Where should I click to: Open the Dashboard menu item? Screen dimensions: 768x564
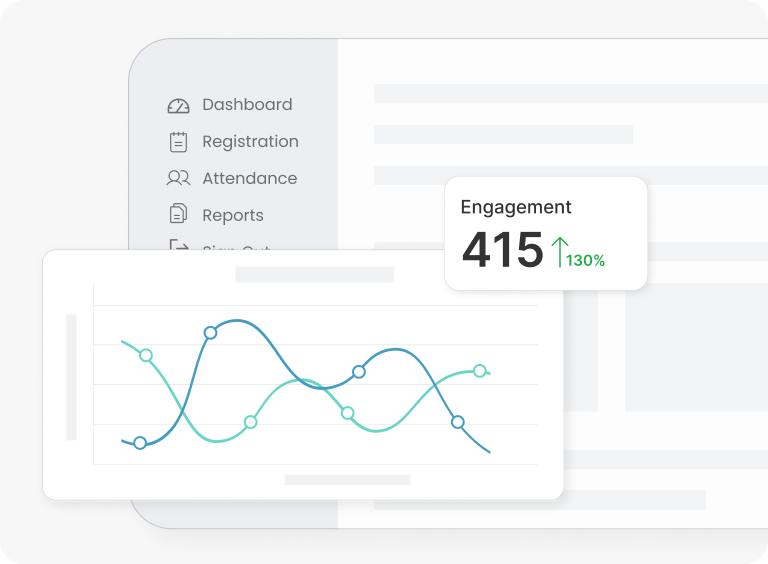pos(247,105)
